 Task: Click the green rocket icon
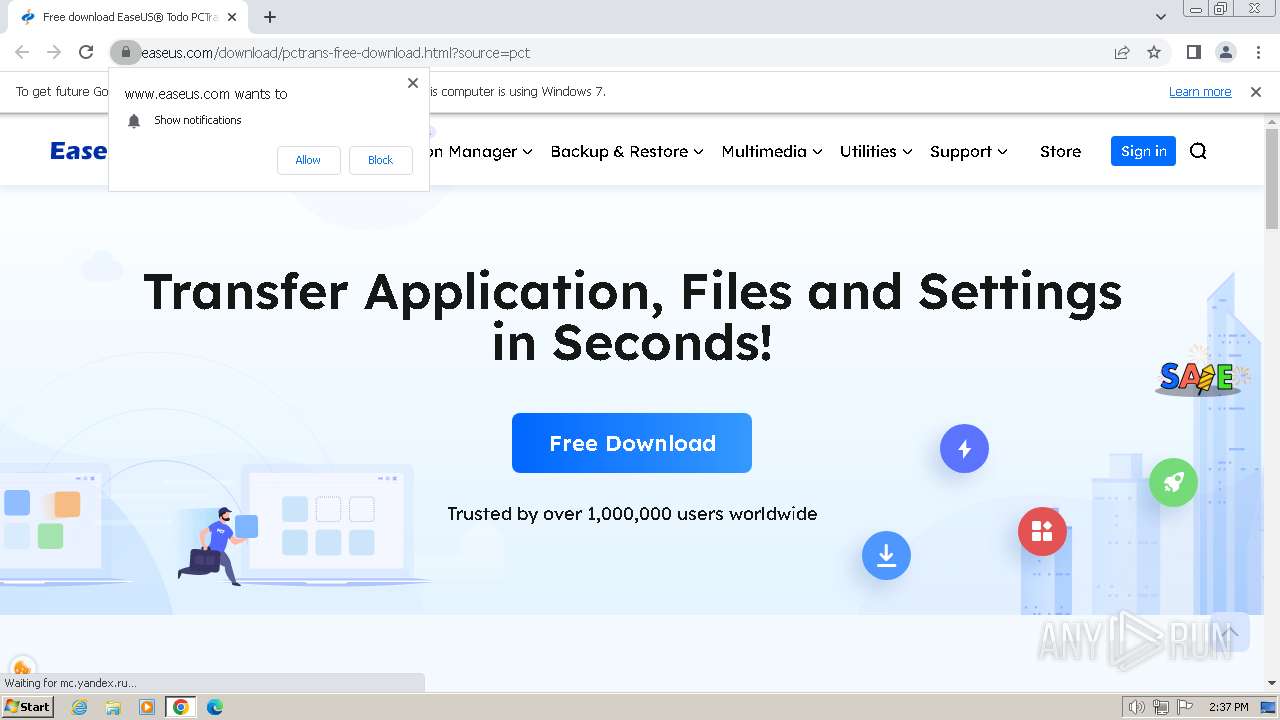pyautogui.click(x=1173, y=482)
